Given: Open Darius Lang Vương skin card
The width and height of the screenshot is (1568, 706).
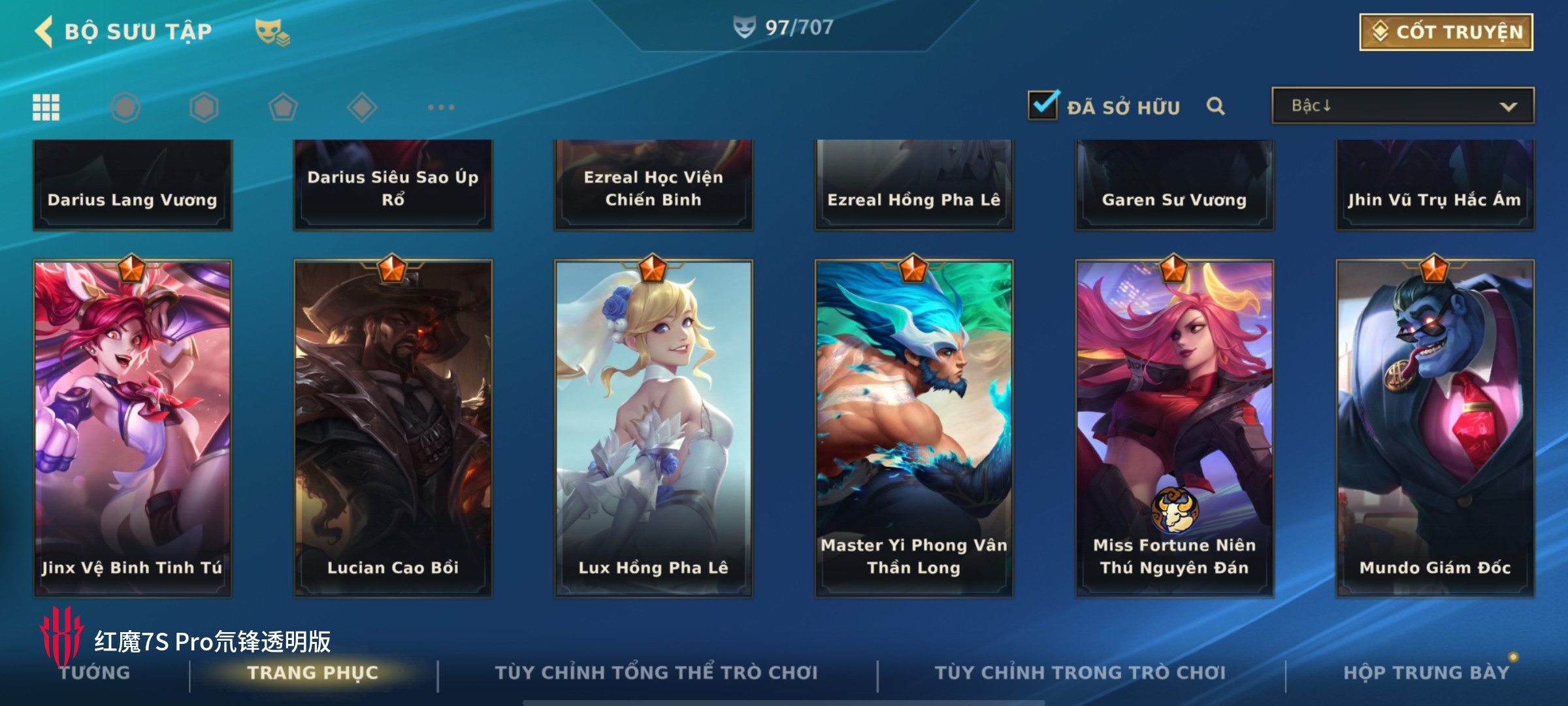Looking at the screenshot, I should coord(133,185).
